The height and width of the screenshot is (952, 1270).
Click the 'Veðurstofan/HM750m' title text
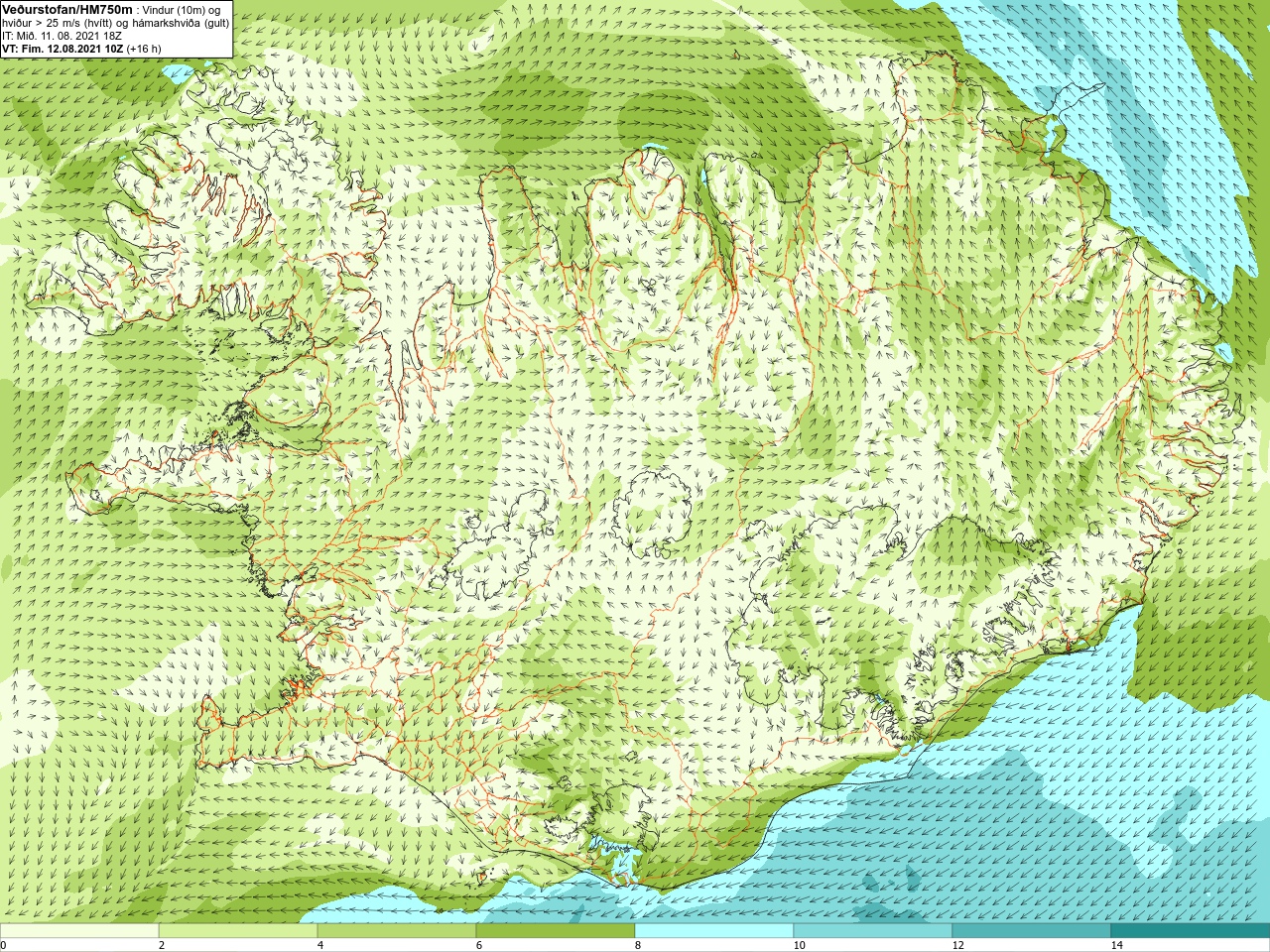point(67,10)
